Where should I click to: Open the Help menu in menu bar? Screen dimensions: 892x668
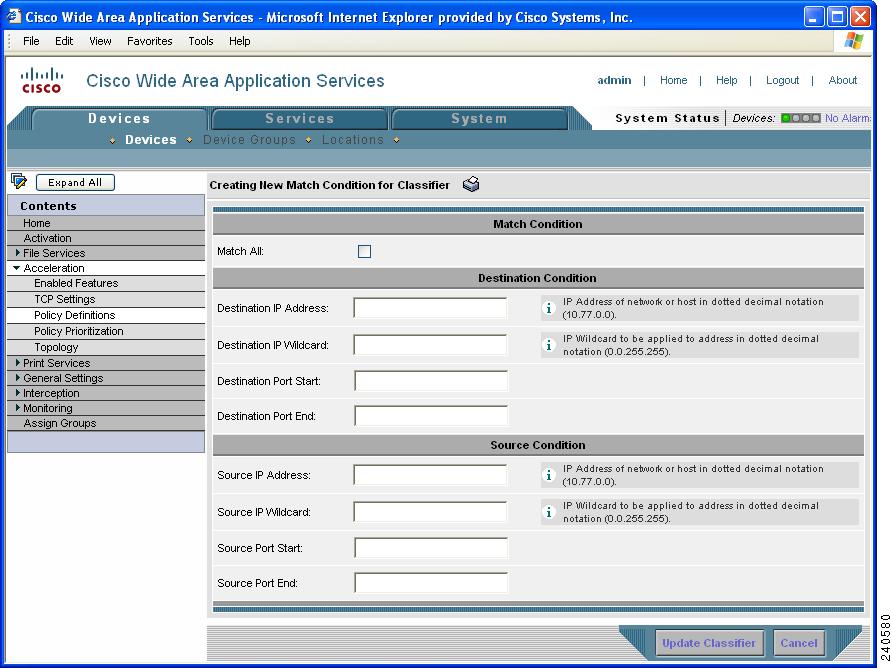[239, 41]
